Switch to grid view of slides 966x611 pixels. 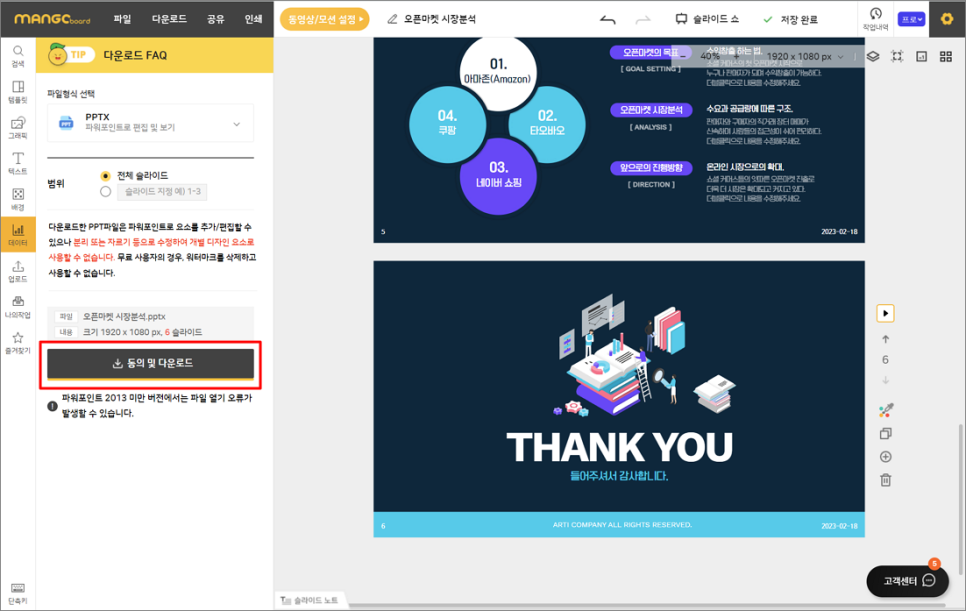(946, 57)
